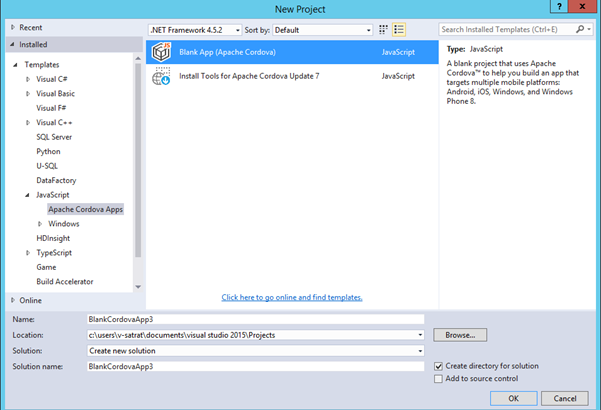This screenshot has height=410, width=601.
Task: Select Game templates
Action: [x=46, y=267]
